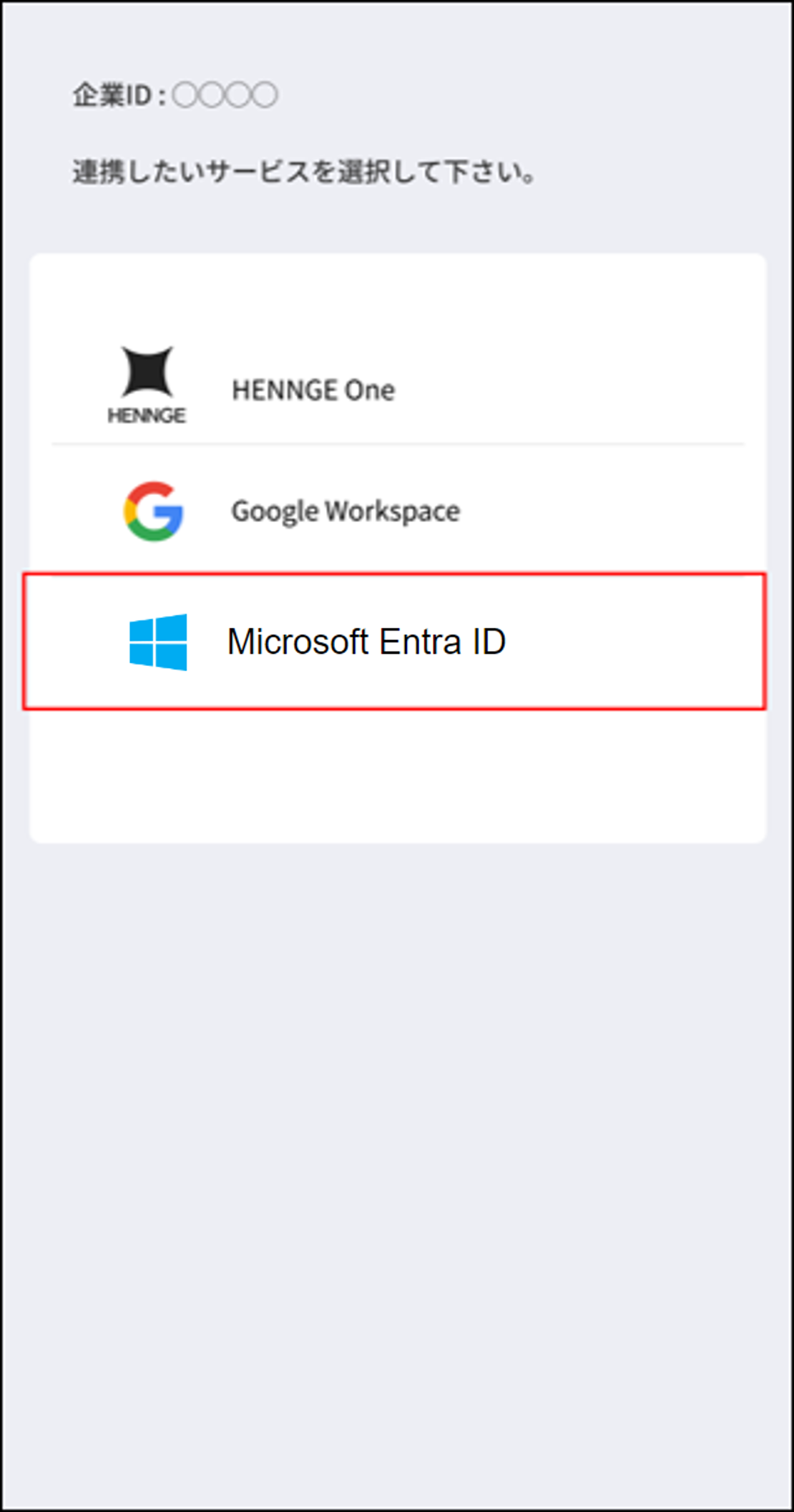Click empty right side of Google Workspace row

tap(608, 511)
